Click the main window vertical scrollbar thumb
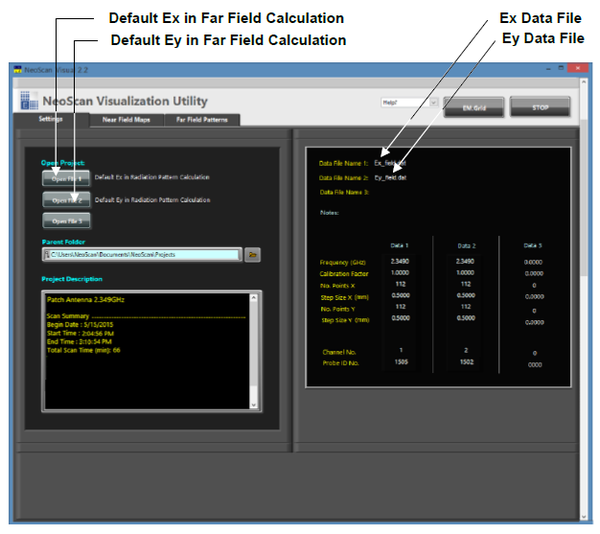Image resolution: width=600 pixels, height=534 pixels. [584, 197]
